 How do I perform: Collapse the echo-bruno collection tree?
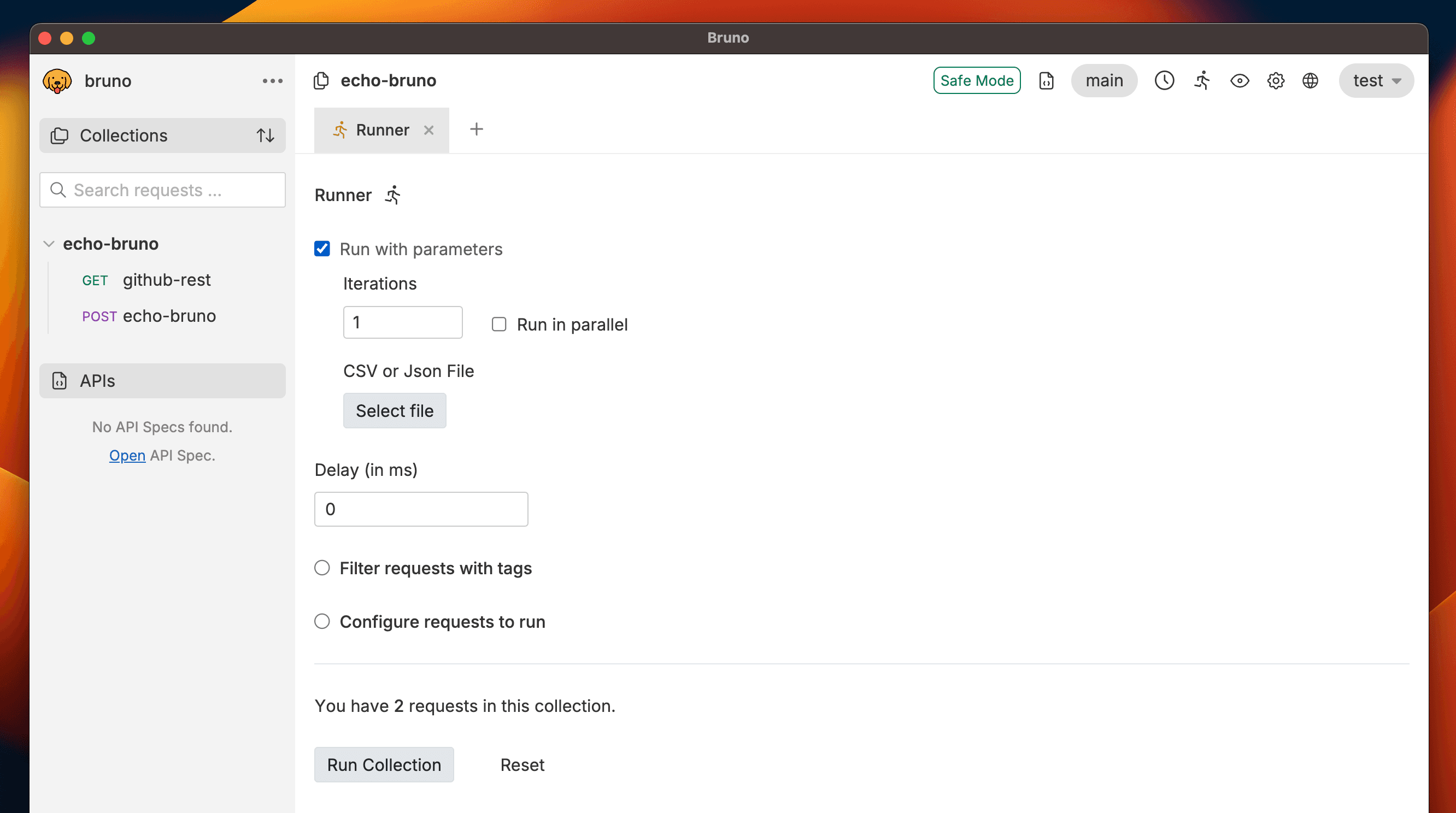[49, 244]
